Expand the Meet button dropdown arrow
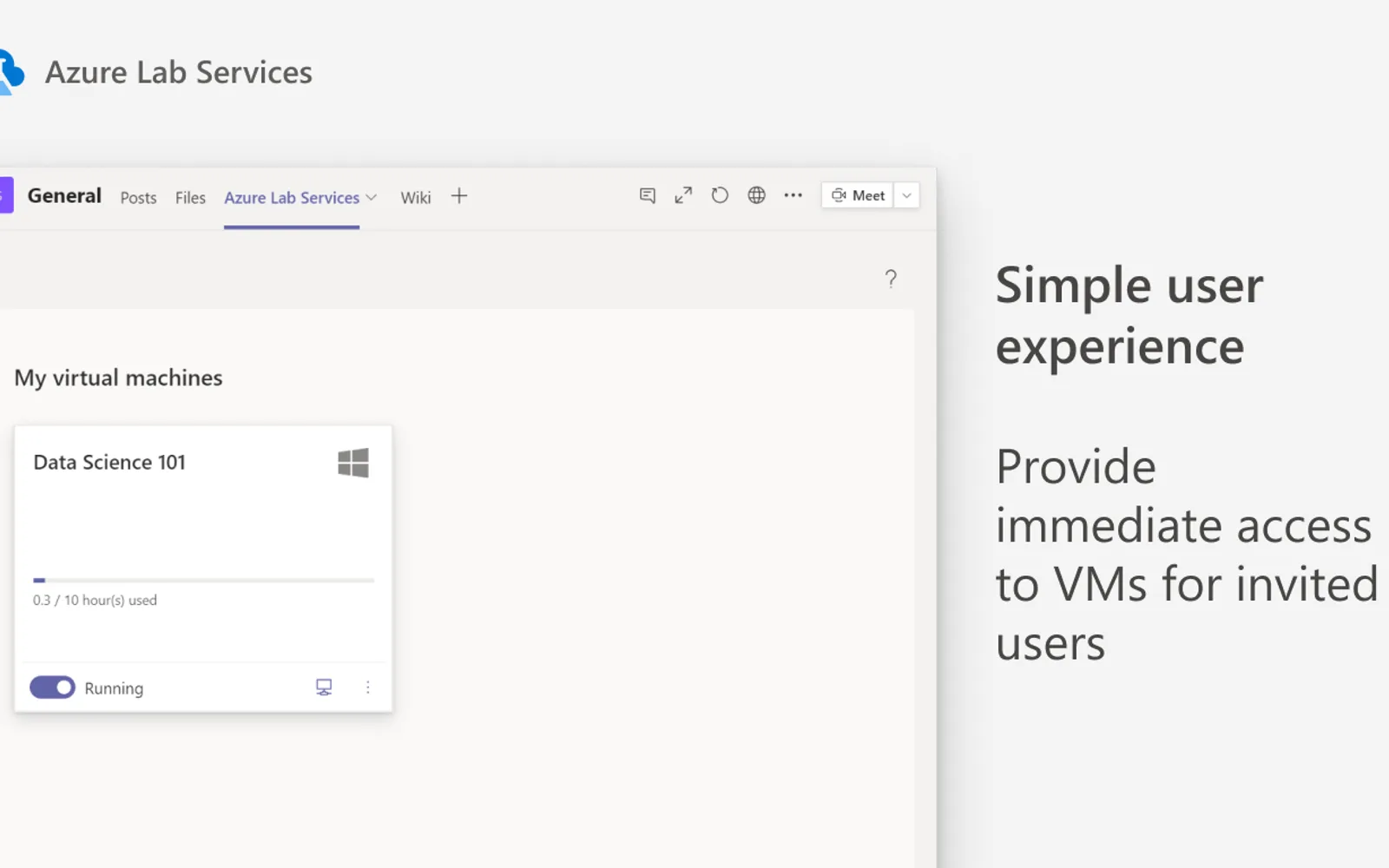Image resolution: width=1389 pixels, height=868 pixels. pyautogui.click(x=906, y=195)
